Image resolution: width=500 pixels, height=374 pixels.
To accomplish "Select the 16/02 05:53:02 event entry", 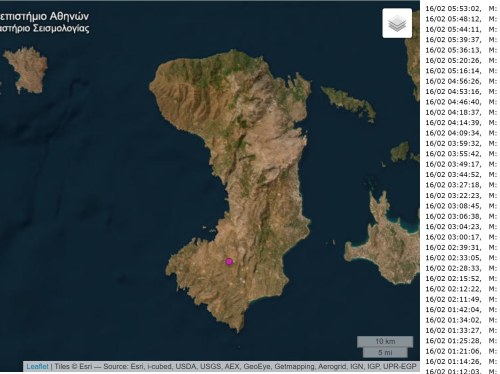I will (x=461, y=9).
